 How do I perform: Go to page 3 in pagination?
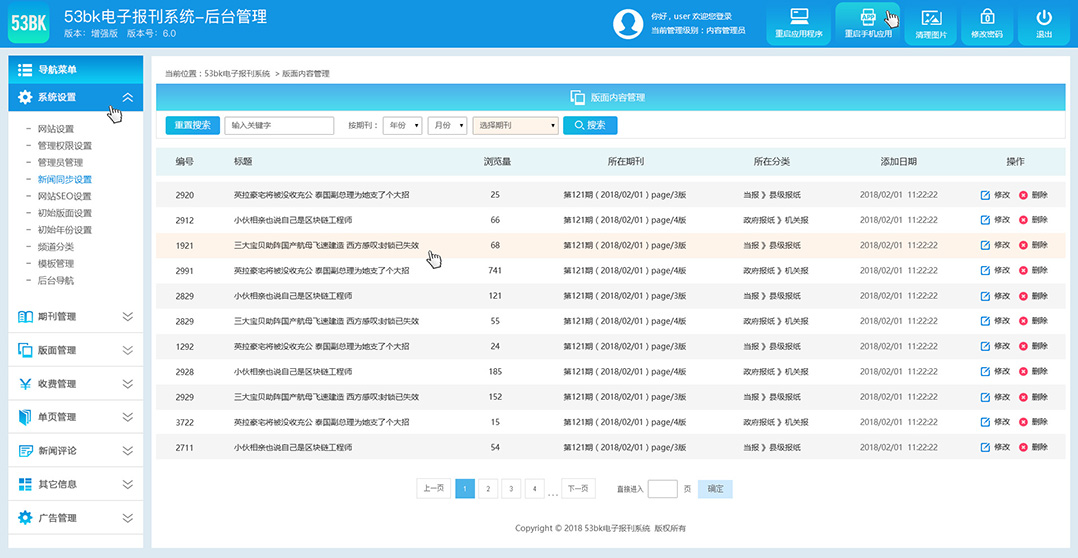[x=511, y=489]
